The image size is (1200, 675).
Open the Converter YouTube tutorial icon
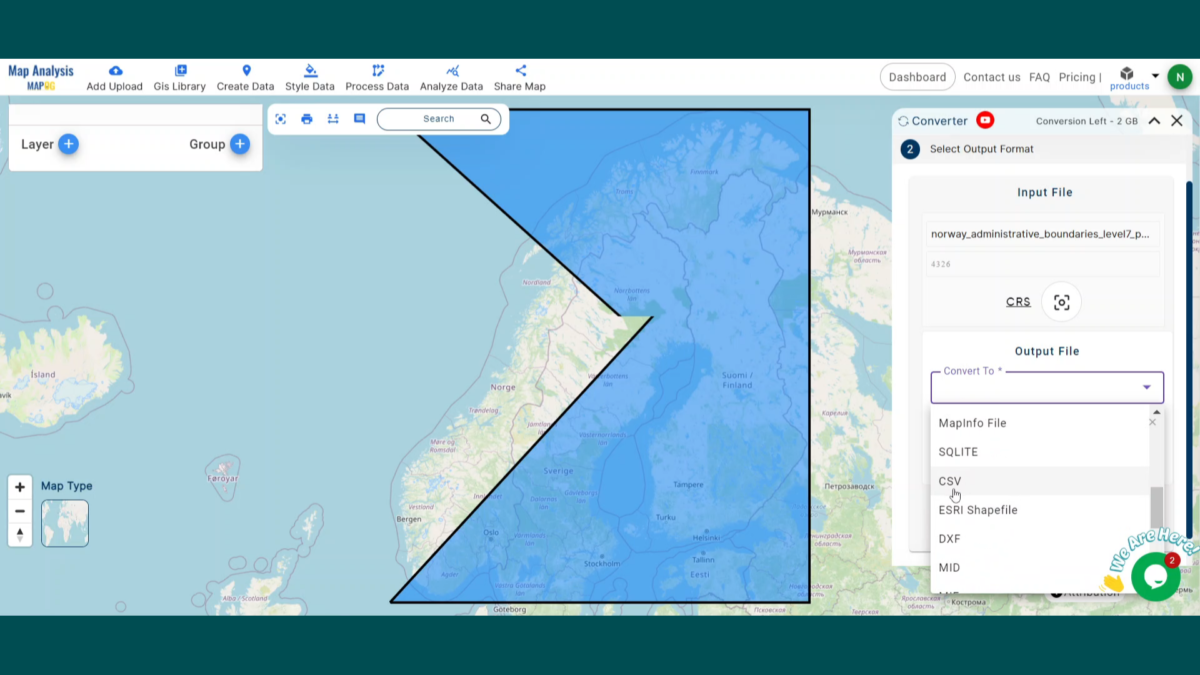click(x=985, y=120)
